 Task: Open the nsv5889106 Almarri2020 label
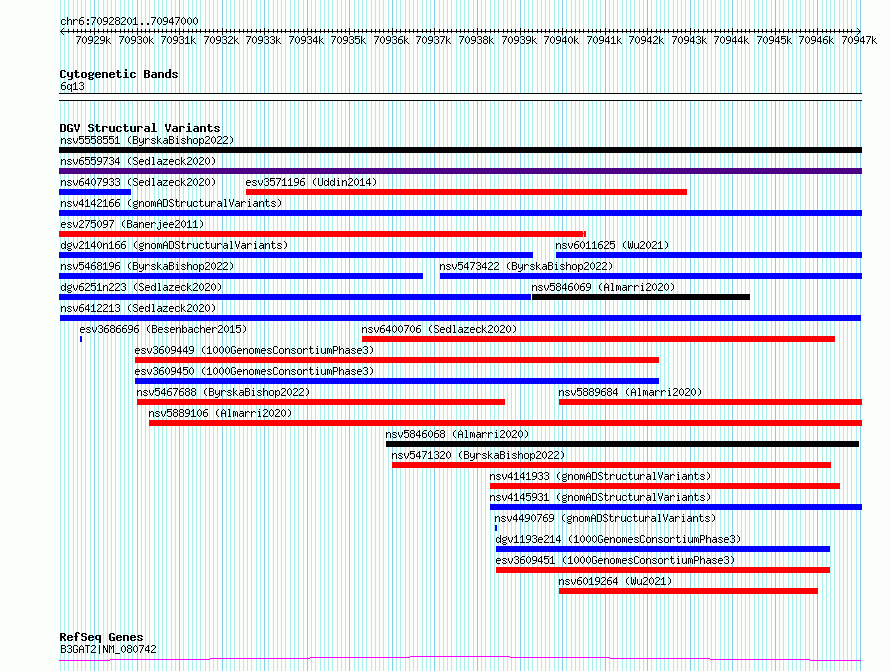pyautogui.click(x=220, y=413)
